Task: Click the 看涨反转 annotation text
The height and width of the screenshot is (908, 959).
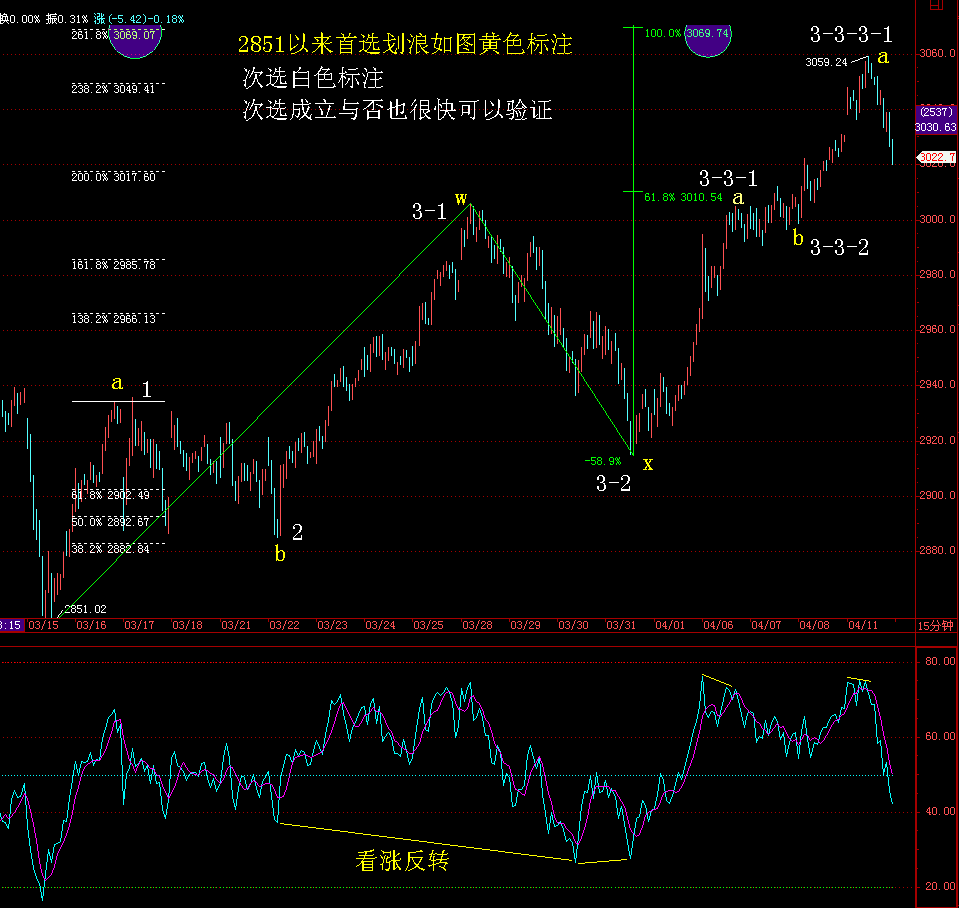Action: coord(402,860)
